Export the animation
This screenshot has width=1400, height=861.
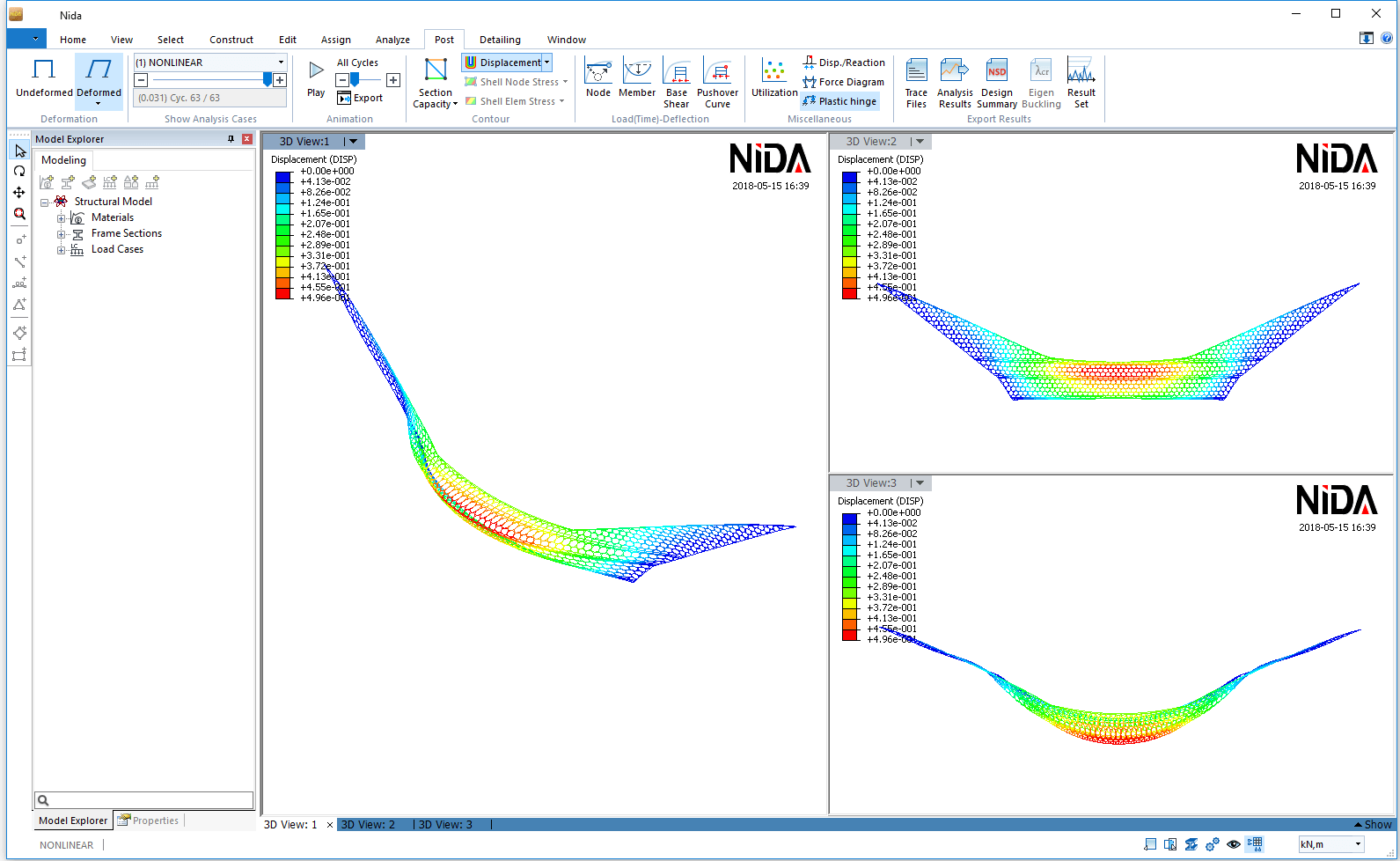tap(360, 98)
